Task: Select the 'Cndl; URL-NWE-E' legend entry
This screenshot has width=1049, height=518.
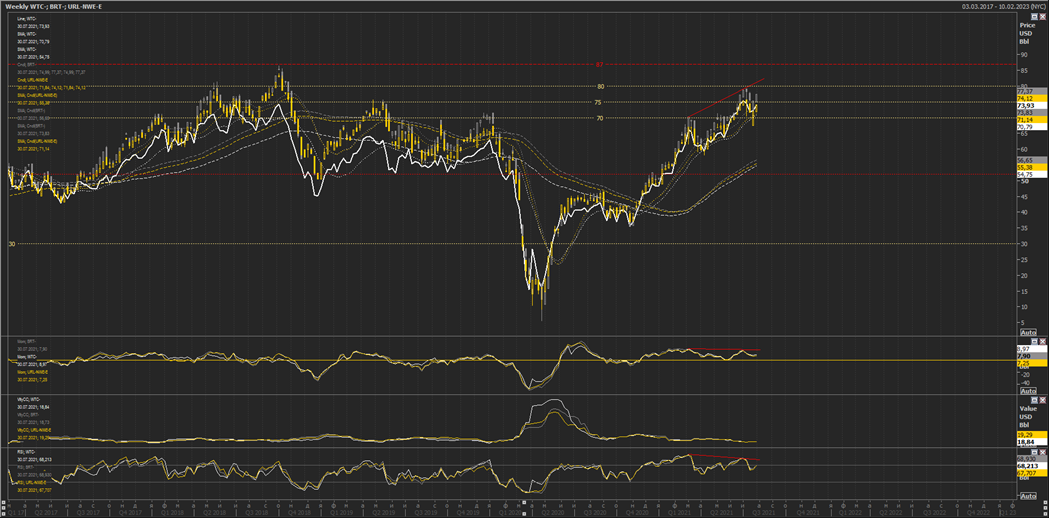Action: (x=33, y=80)
